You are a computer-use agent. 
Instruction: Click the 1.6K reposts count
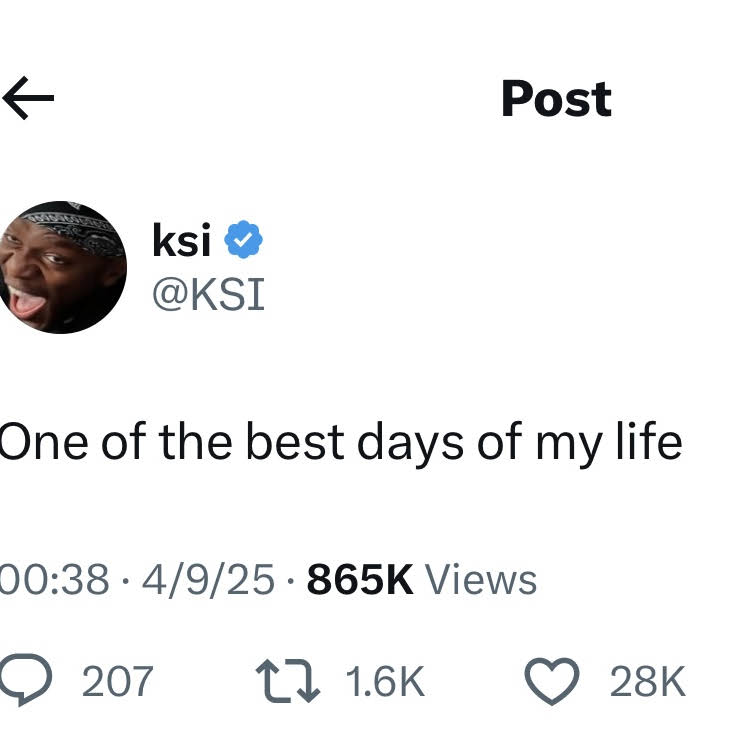[385, 682]
